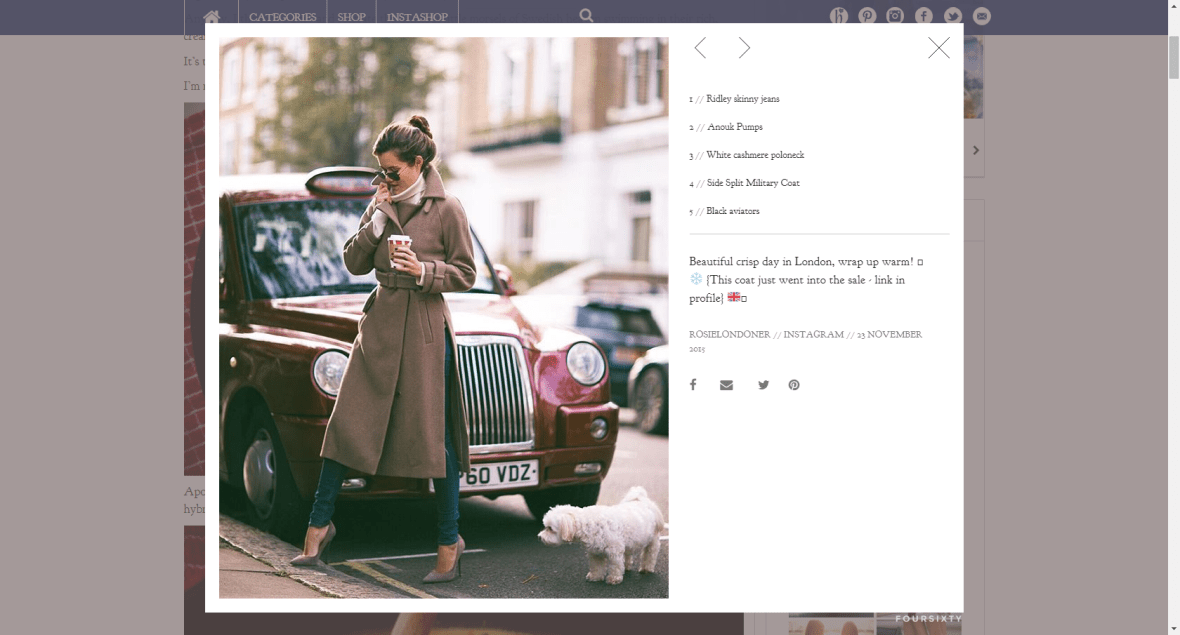
Task: Close the Instashop lightbox popup
Action: 938,48
